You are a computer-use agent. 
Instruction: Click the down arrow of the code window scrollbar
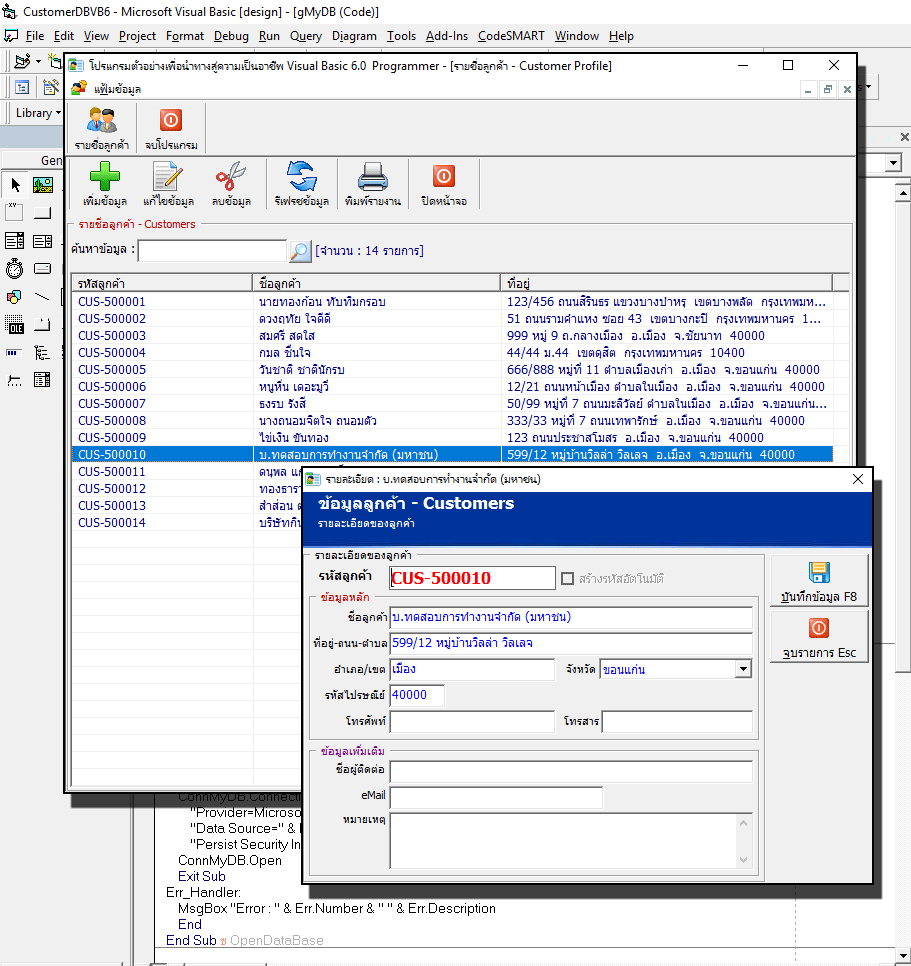click(903, 954)
